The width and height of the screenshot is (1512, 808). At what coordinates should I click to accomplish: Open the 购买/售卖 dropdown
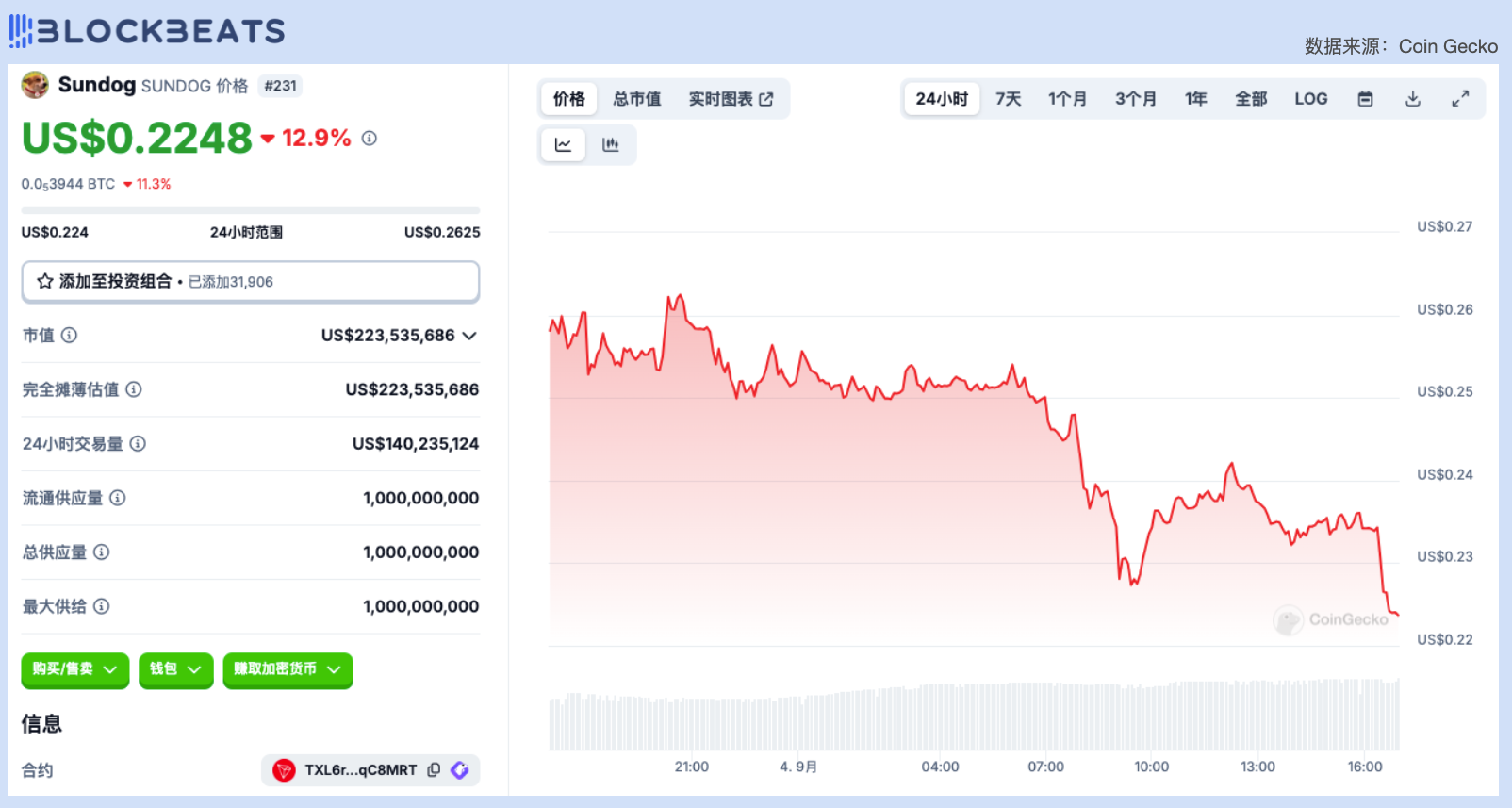point(75,669)
